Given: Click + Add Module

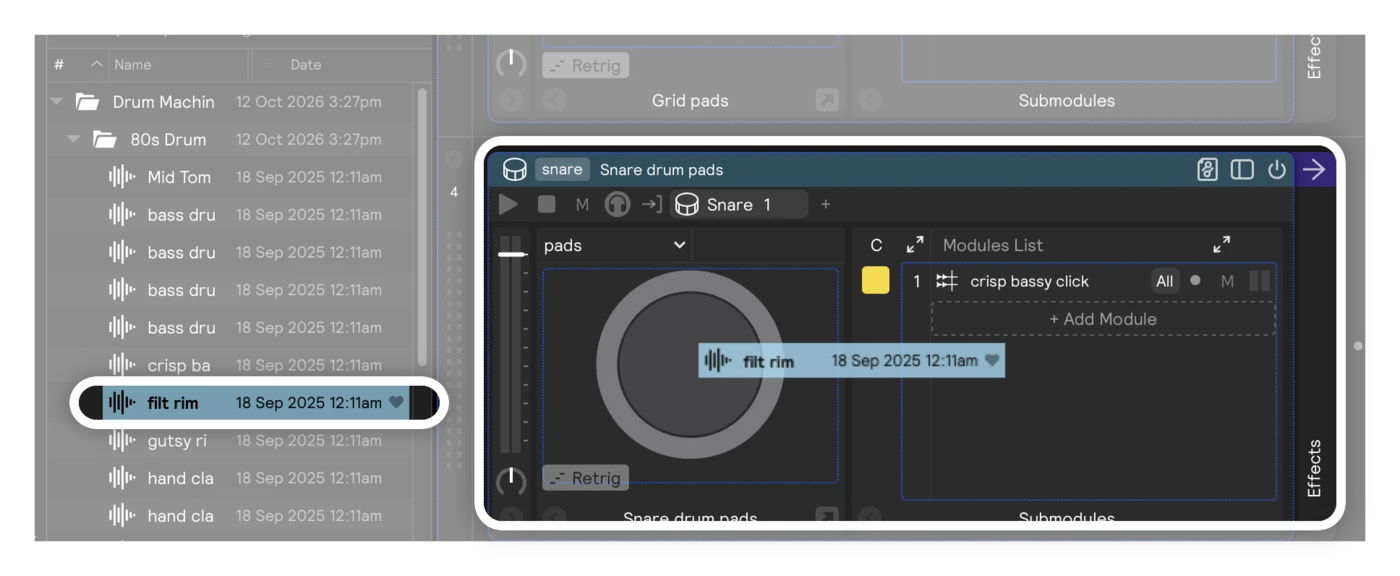Looking at the screenshot, I should pyautogui.click(x=1103, y=319).
